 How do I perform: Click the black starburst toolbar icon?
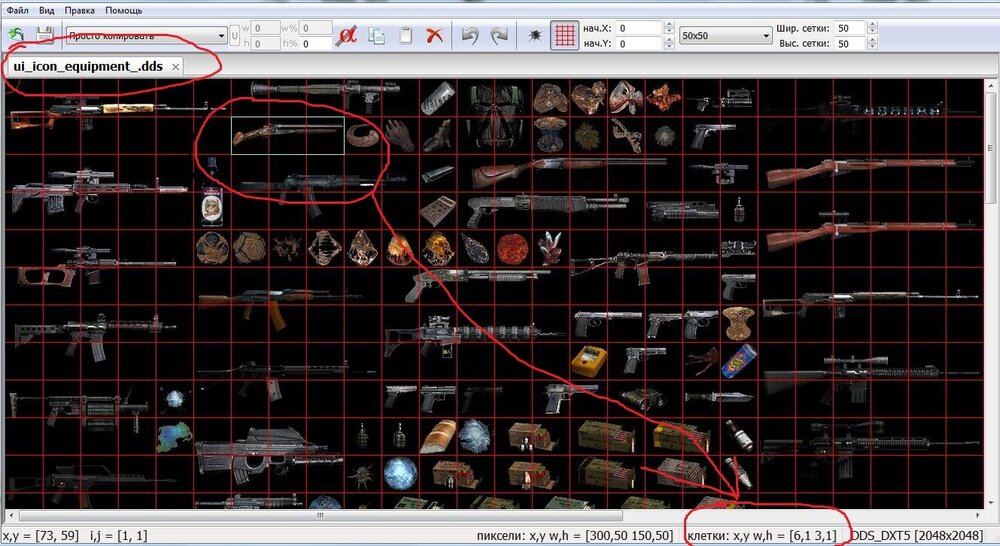[x=535, y=36]
